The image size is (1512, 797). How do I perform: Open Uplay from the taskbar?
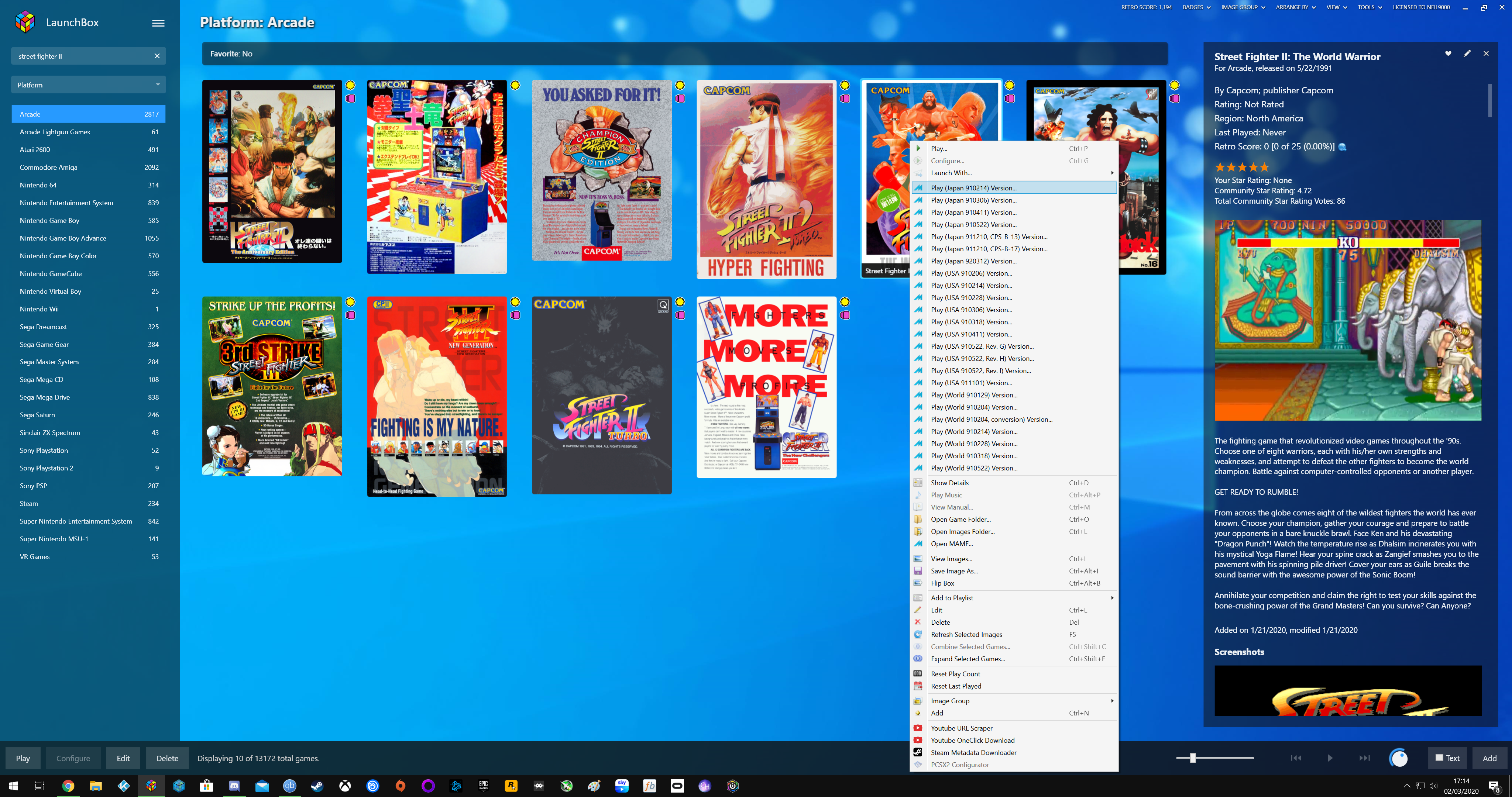[373, 786]
